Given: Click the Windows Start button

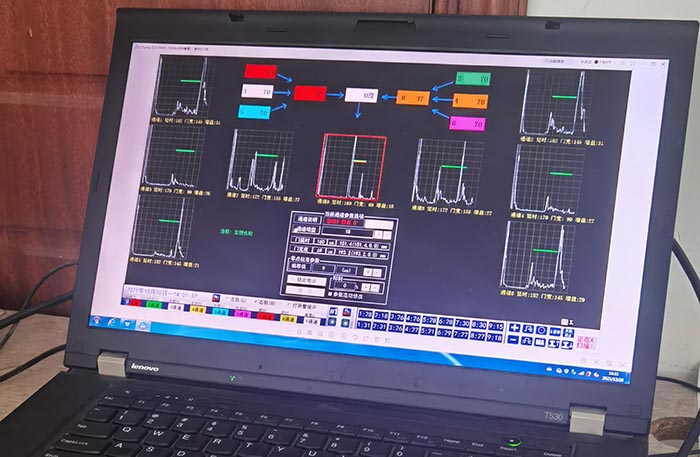Looking at the screenshot, I should click(98, 321).
